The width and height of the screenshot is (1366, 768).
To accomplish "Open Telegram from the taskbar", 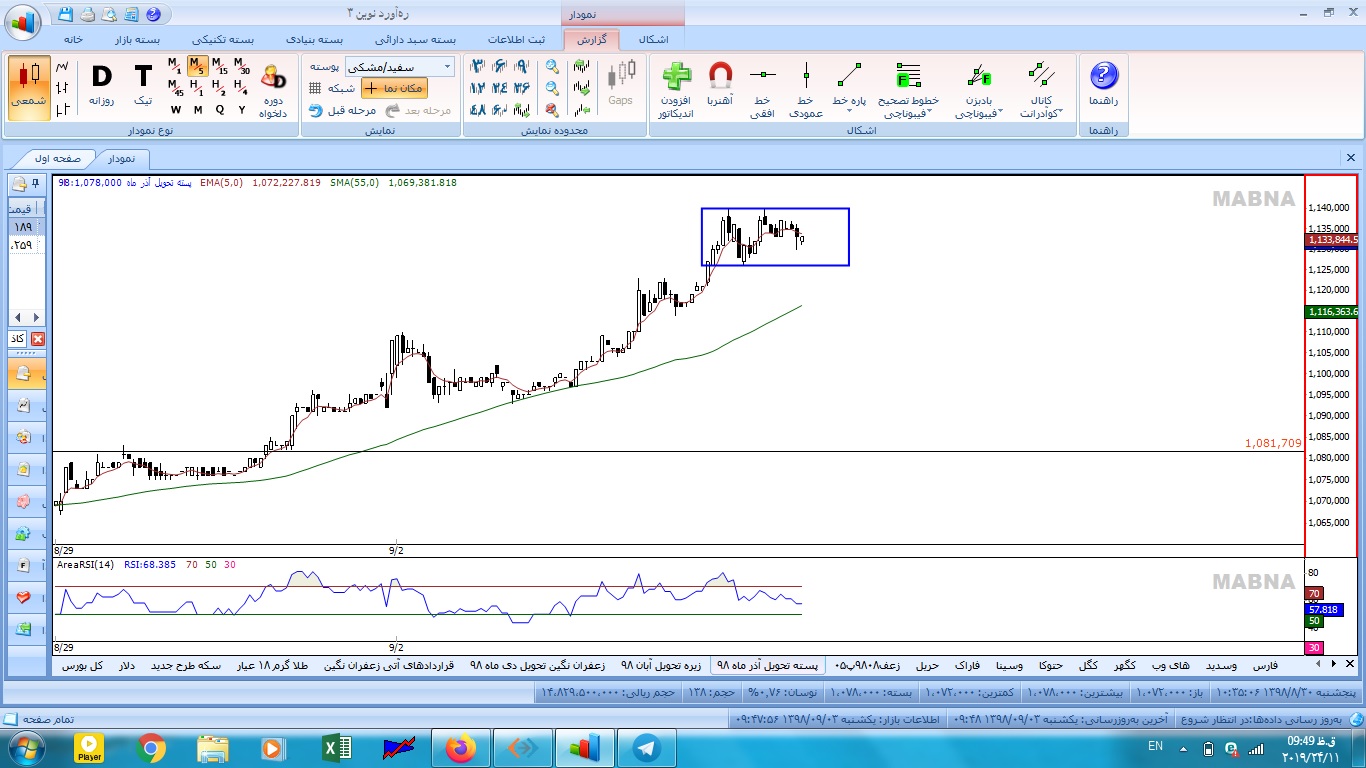I will (646, 748).
